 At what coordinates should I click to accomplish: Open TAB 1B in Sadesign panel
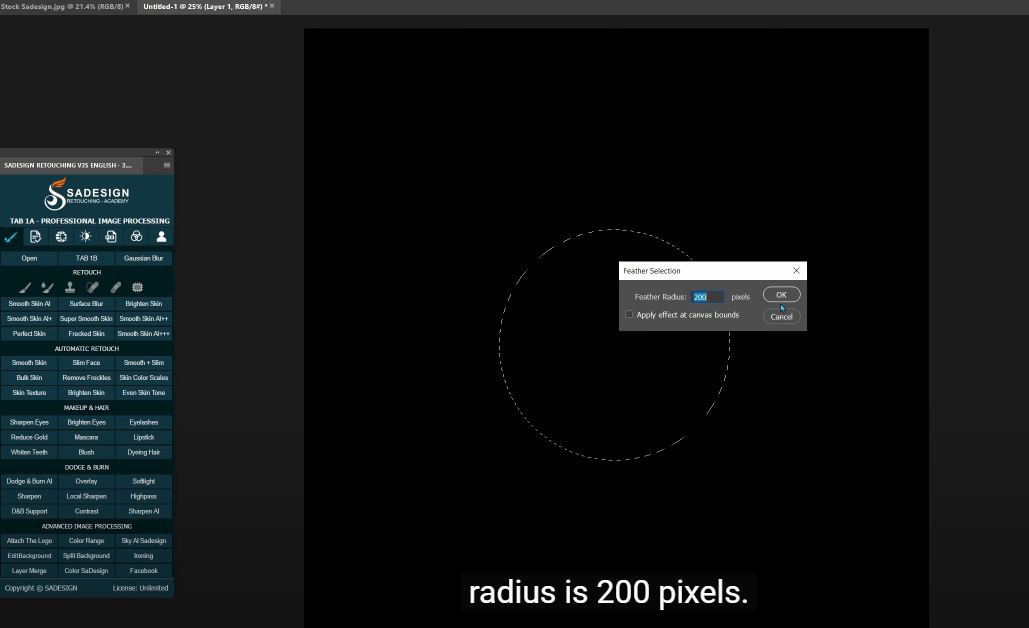click(87, 258)
